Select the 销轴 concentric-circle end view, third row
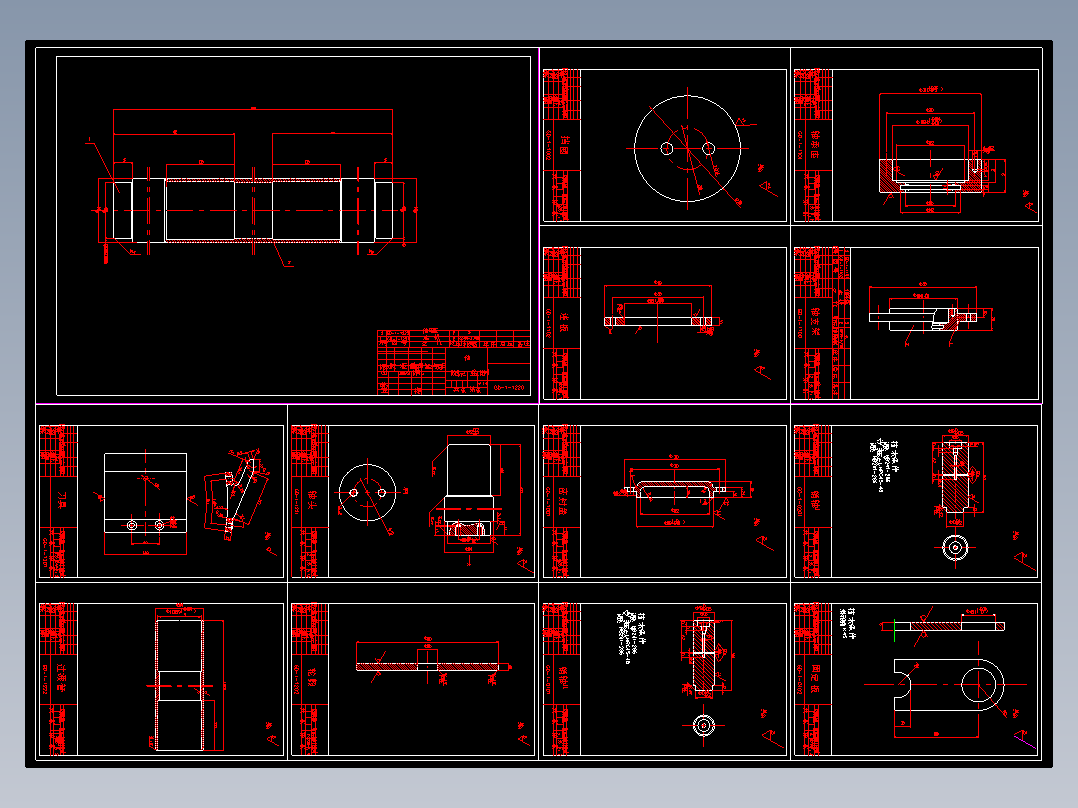 pos(955,548)
